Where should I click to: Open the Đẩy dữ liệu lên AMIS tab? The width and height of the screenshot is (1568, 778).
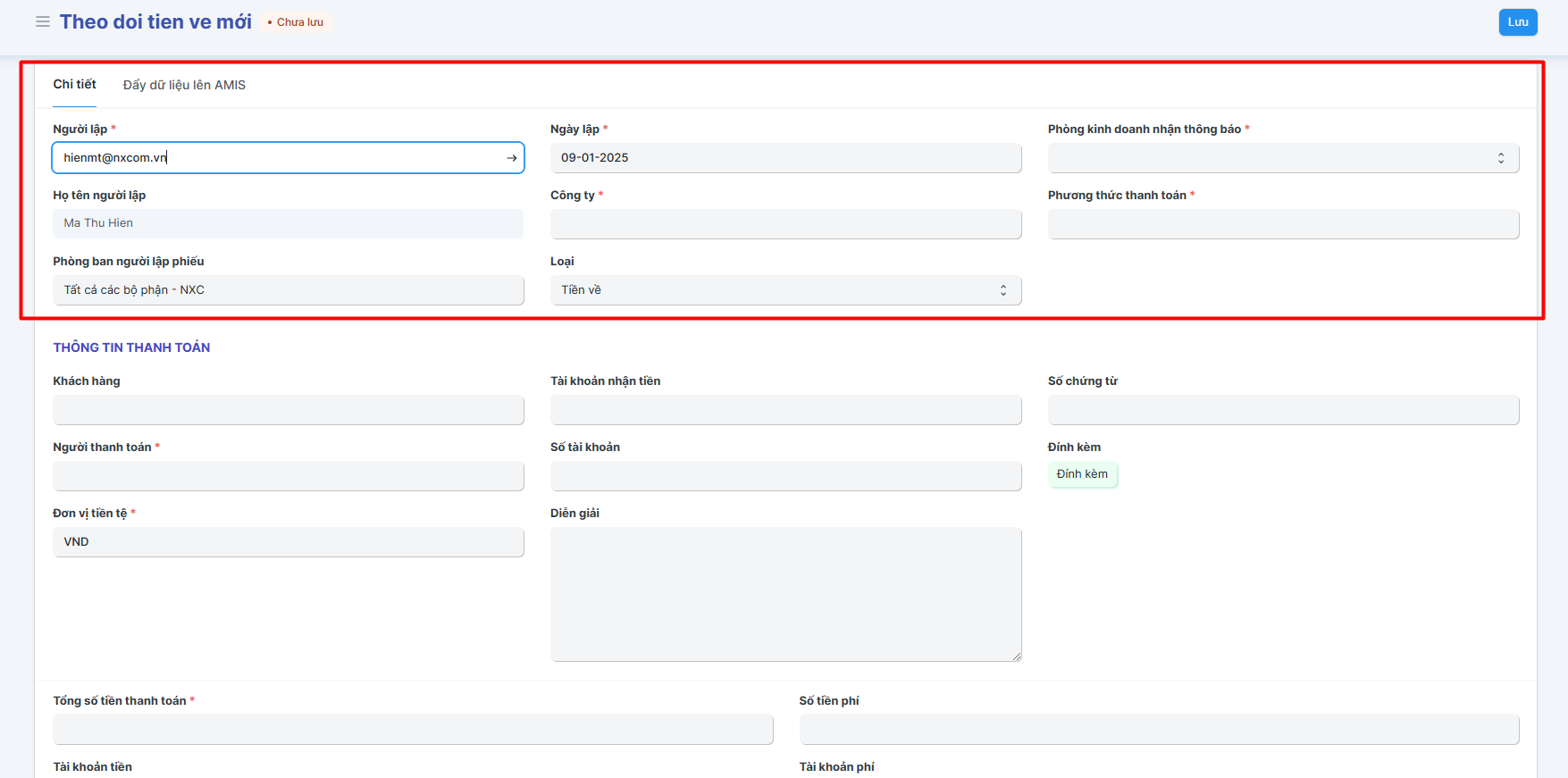[x=184, y=86]
